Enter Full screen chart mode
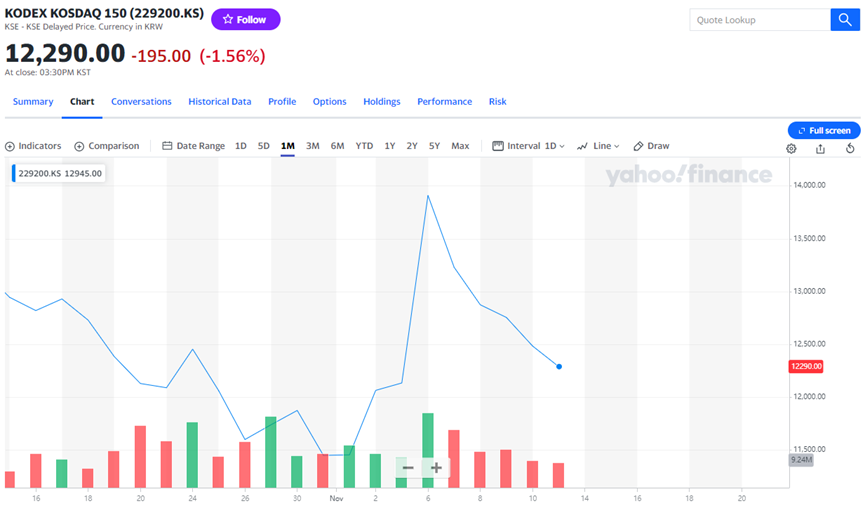 click(x=823, y=130)
